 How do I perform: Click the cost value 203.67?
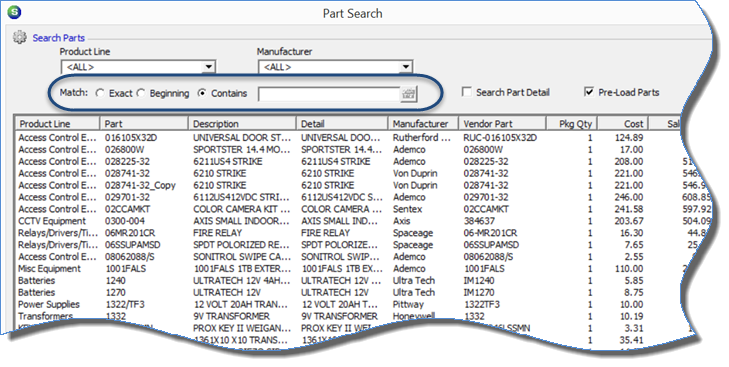pyautogui.click(x=629, y=221)
